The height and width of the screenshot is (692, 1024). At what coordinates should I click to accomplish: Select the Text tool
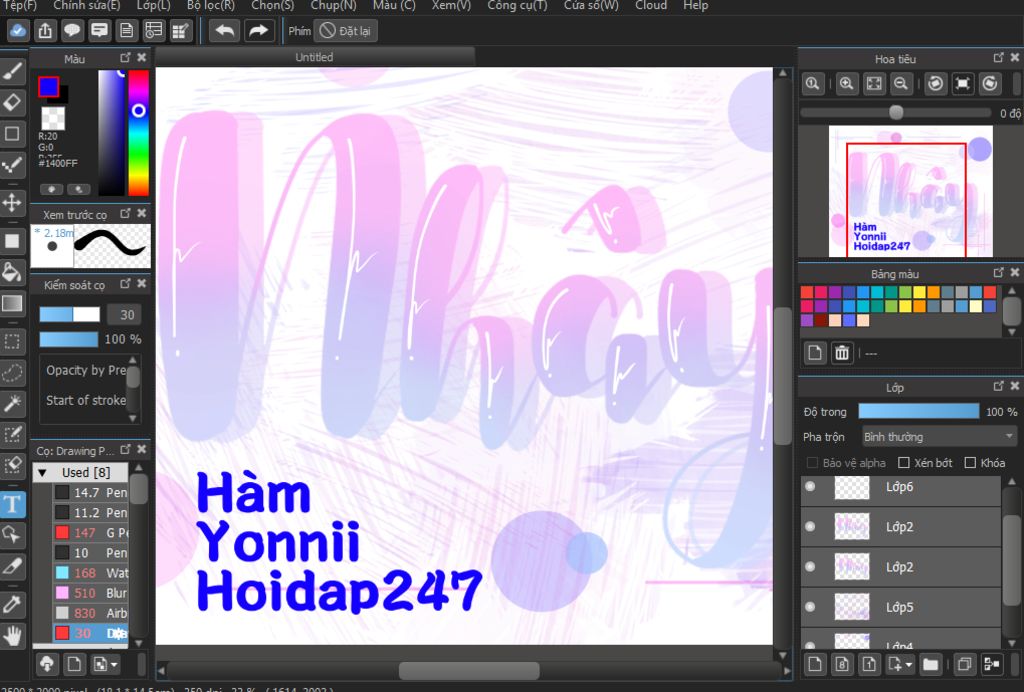tap(12, 504)
